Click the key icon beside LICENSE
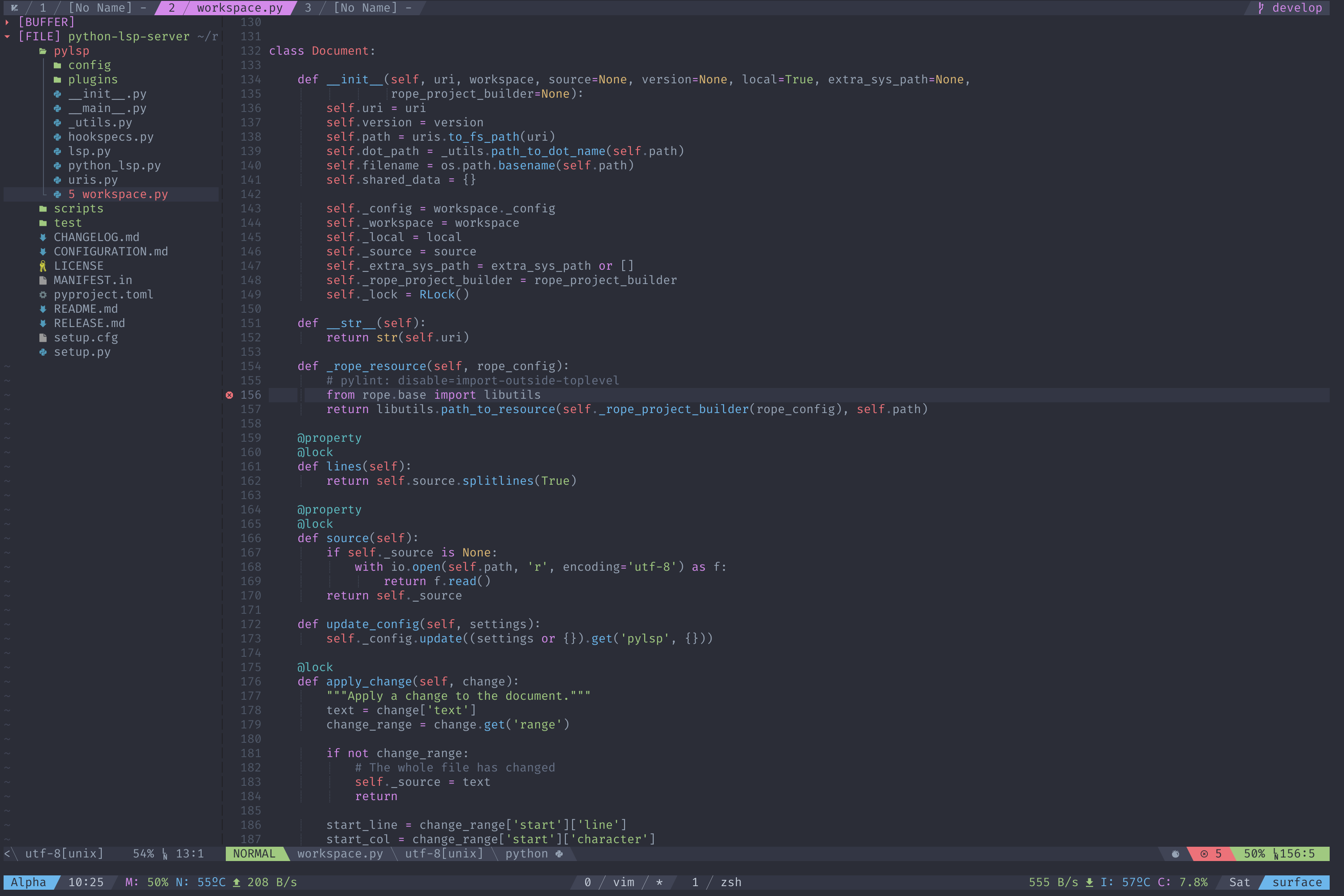 click(x=43, y=266)
